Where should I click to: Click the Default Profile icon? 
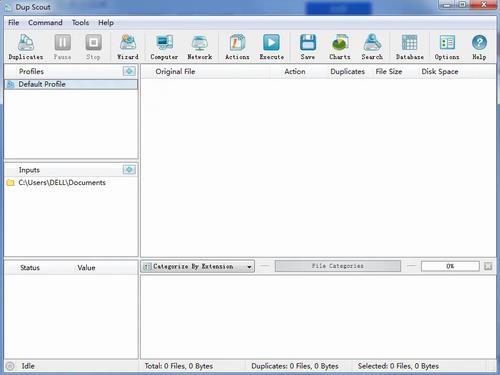pos(11,84)
